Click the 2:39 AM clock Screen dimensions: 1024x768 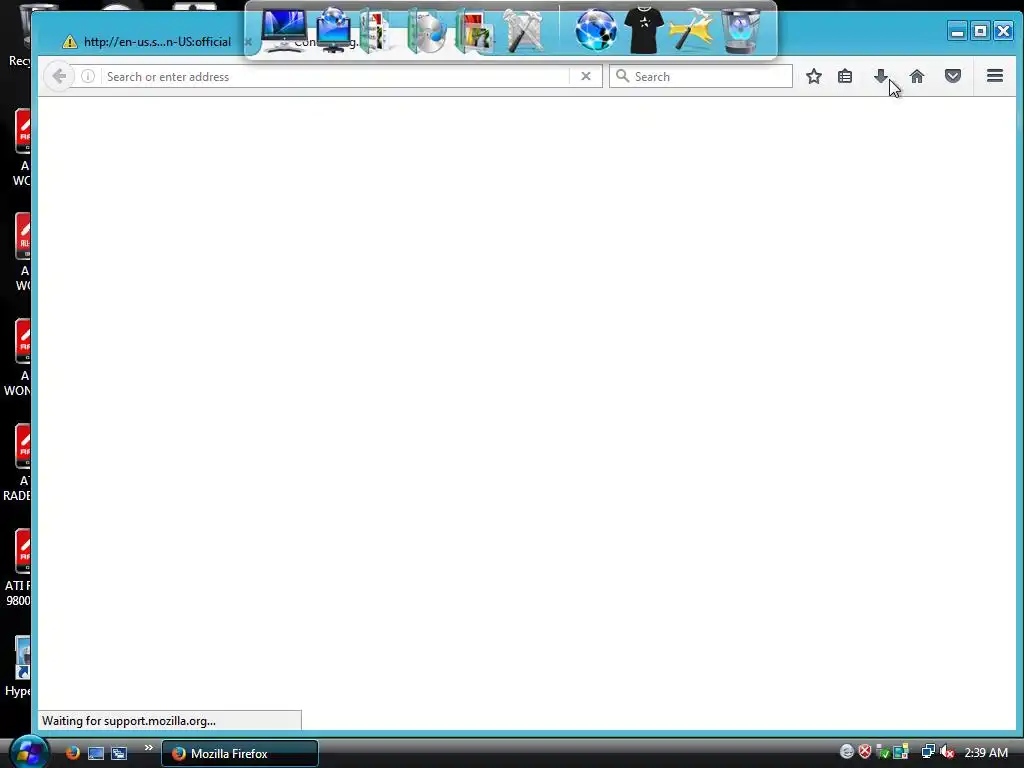pyautogui.click(x=986, y=752)
